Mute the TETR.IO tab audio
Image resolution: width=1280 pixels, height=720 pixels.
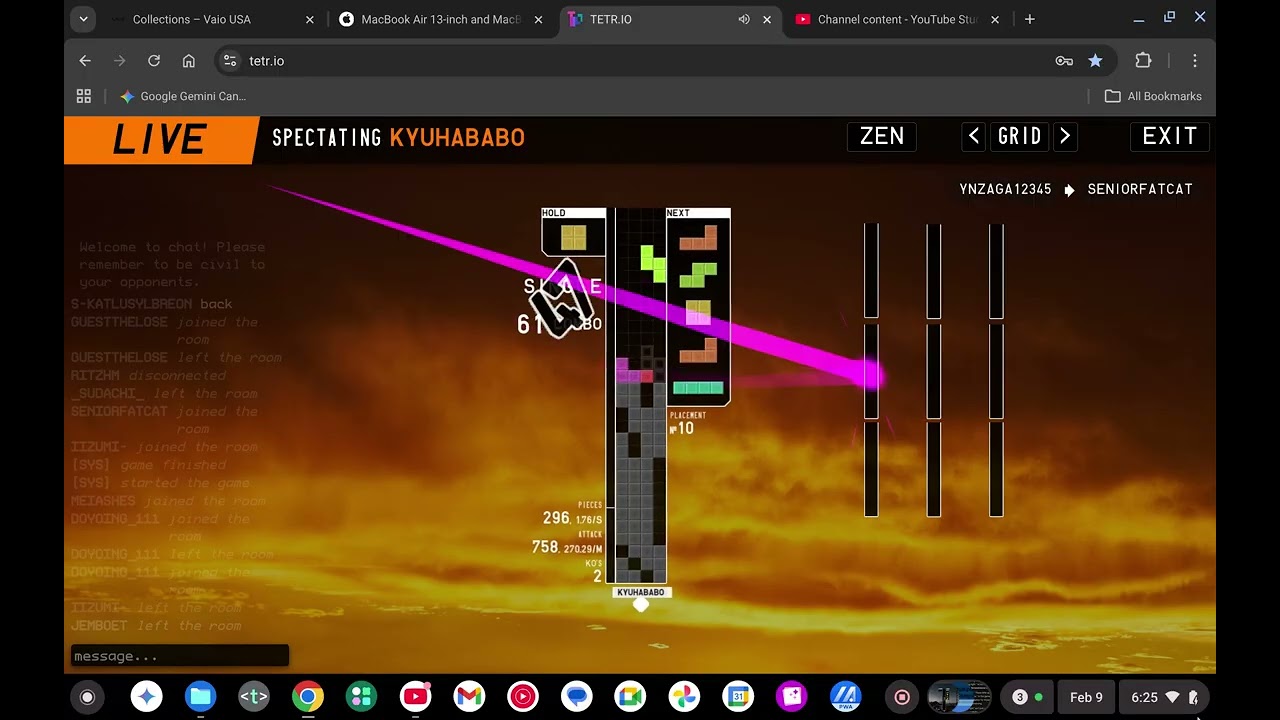click(743, 19)
